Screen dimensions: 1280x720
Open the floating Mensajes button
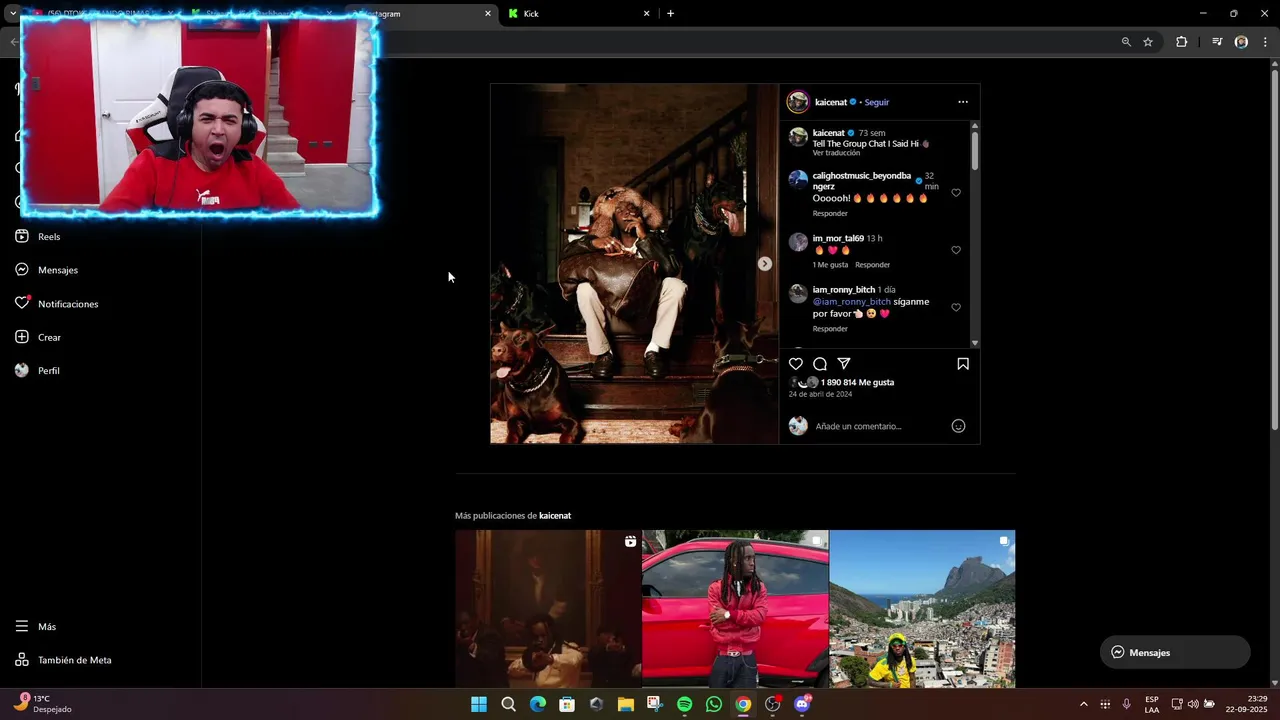click(x=1175, y=652)
